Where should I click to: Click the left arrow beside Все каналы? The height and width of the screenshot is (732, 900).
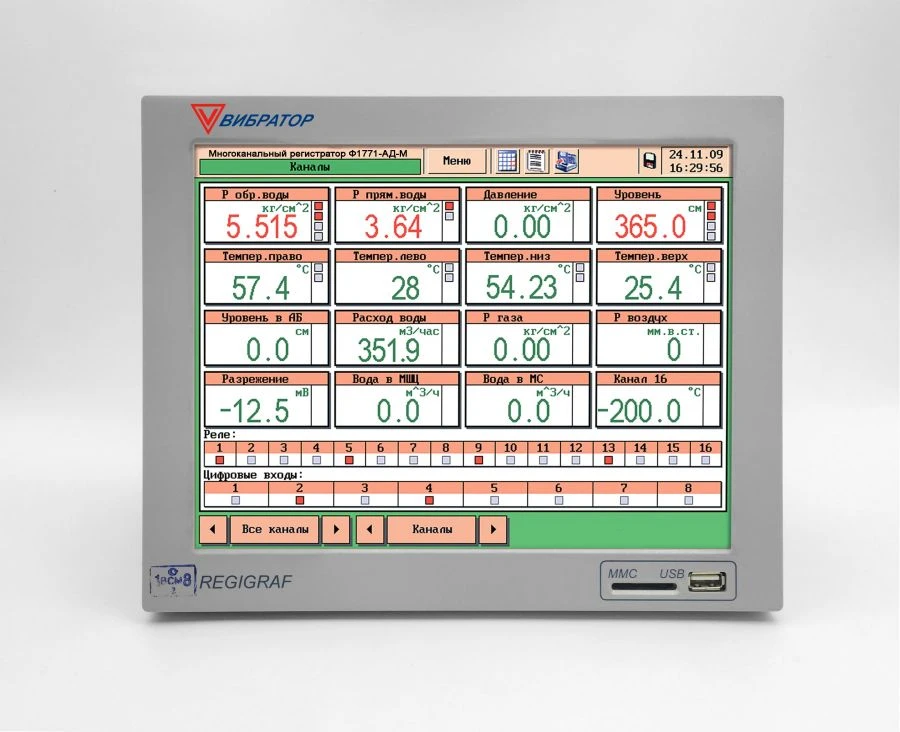click(212, 529)
